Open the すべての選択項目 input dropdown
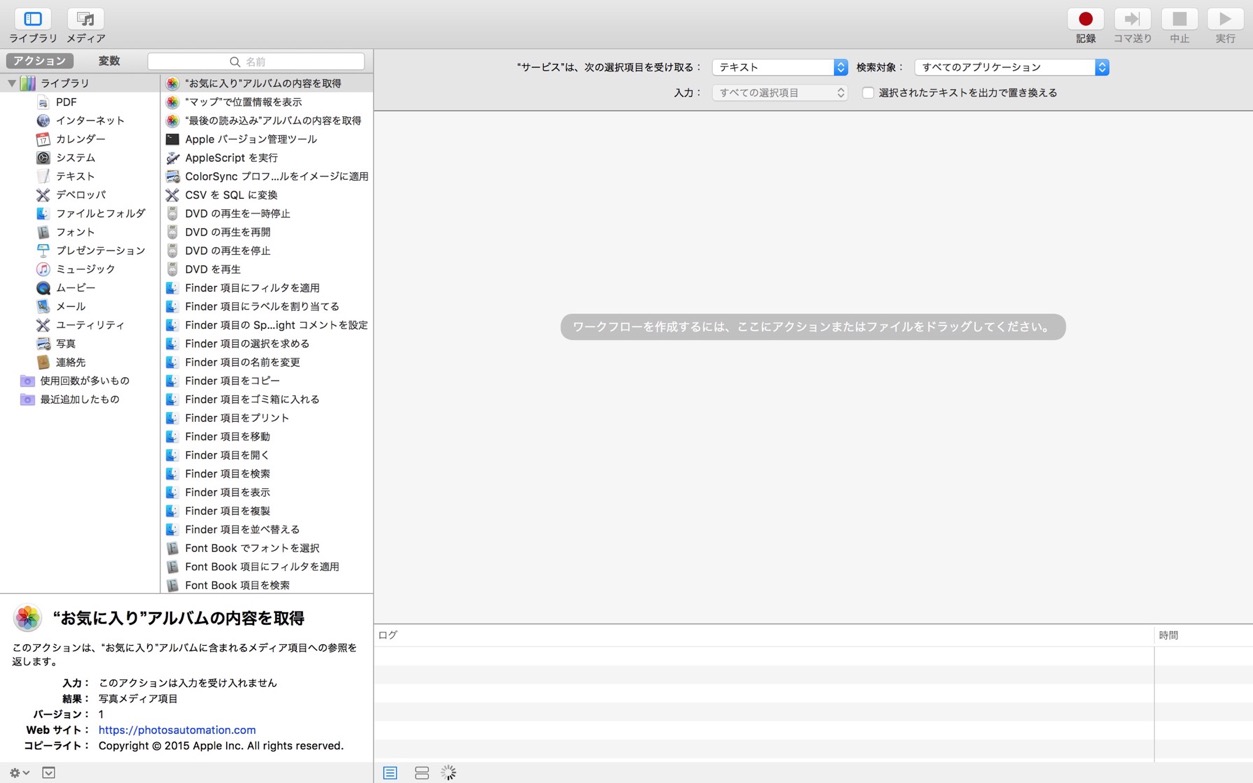This screenshot has width=1253, height=783. coord(780,93)
